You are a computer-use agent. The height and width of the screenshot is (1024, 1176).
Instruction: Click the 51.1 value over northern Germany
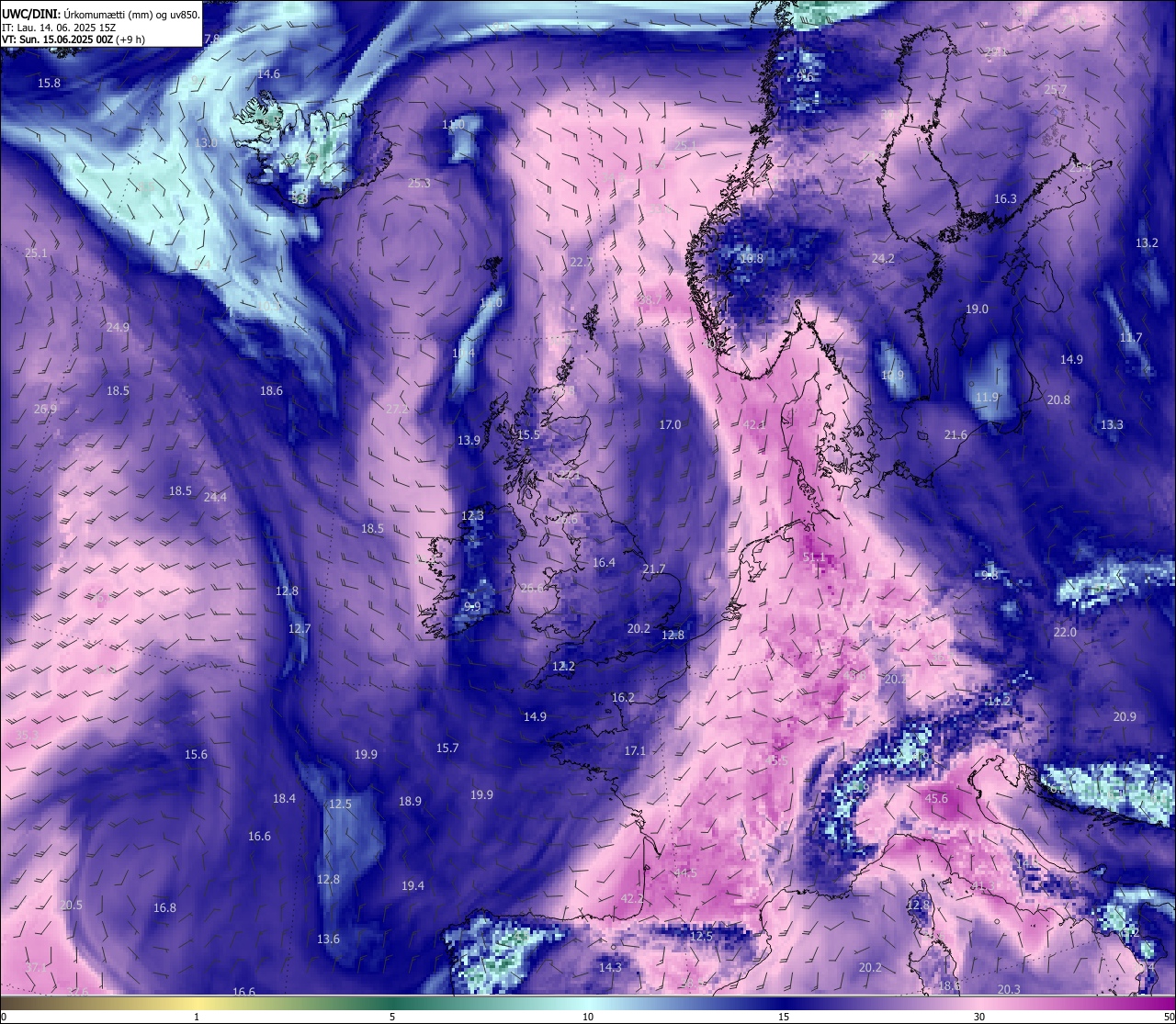[814, 557]
